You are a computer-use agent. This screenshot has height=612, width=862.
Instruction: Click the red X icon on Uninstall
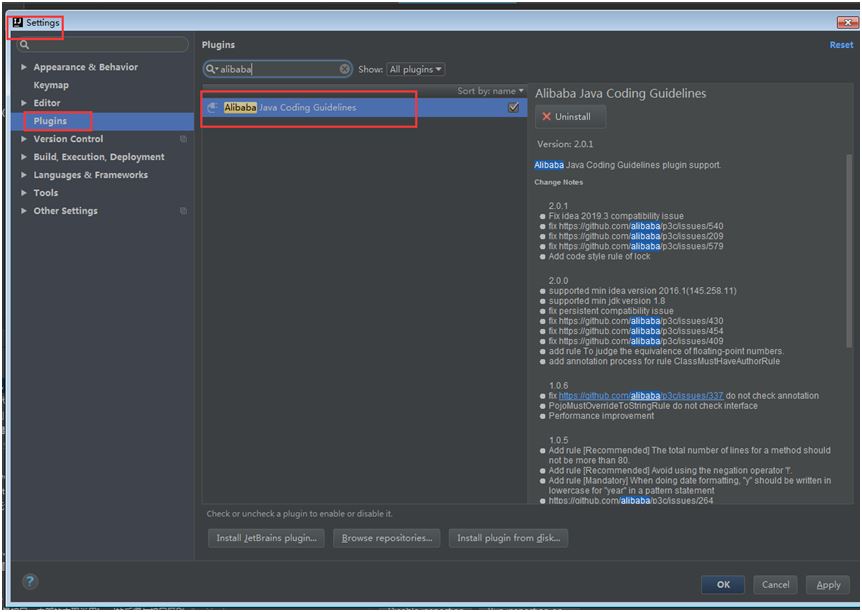coord(546,117)
